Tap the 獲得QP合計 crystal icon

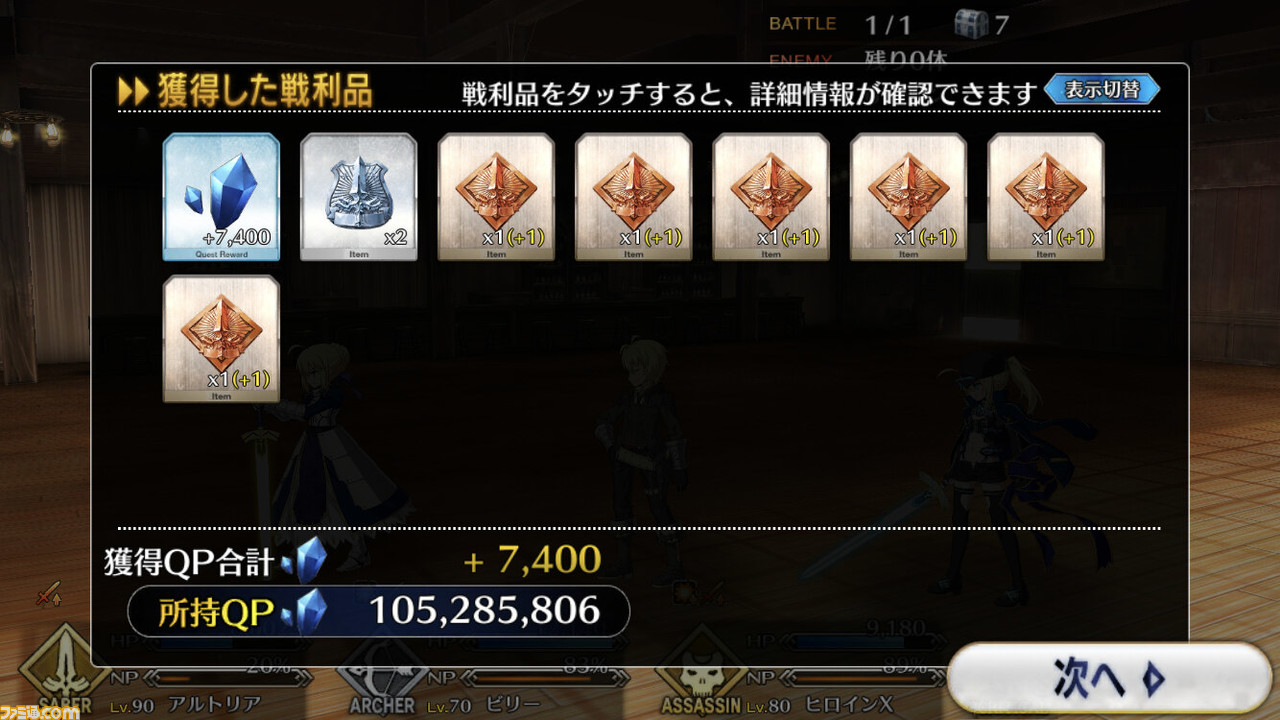tap(305, 560)
